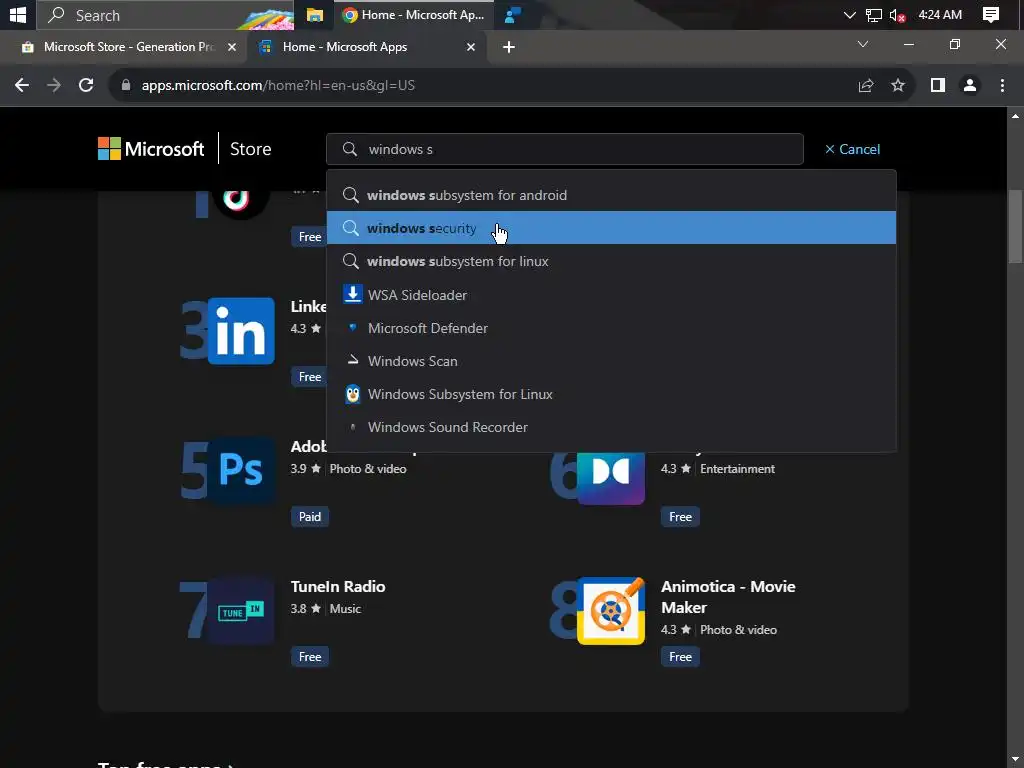
Task: Open Windows Sound Recorder app suggestion
Action: click(611, 427)
